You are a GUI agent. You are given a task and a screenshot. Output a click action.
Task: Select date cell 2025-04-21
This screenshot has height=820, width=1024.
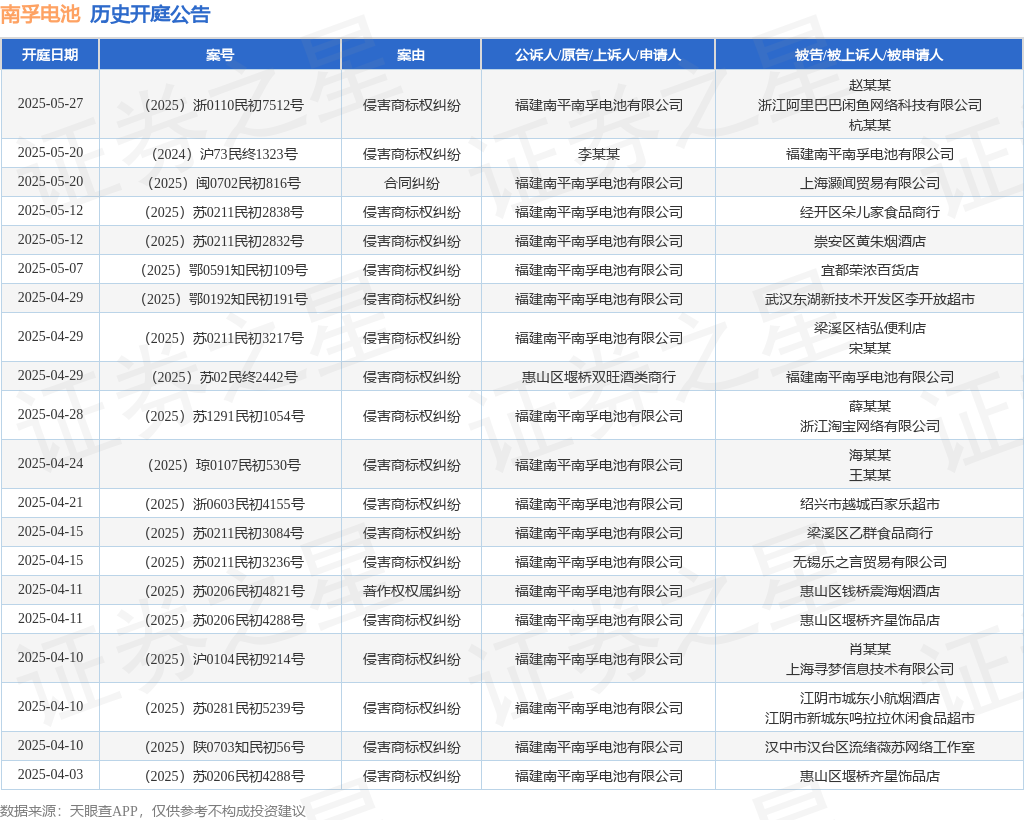[50, 503]
